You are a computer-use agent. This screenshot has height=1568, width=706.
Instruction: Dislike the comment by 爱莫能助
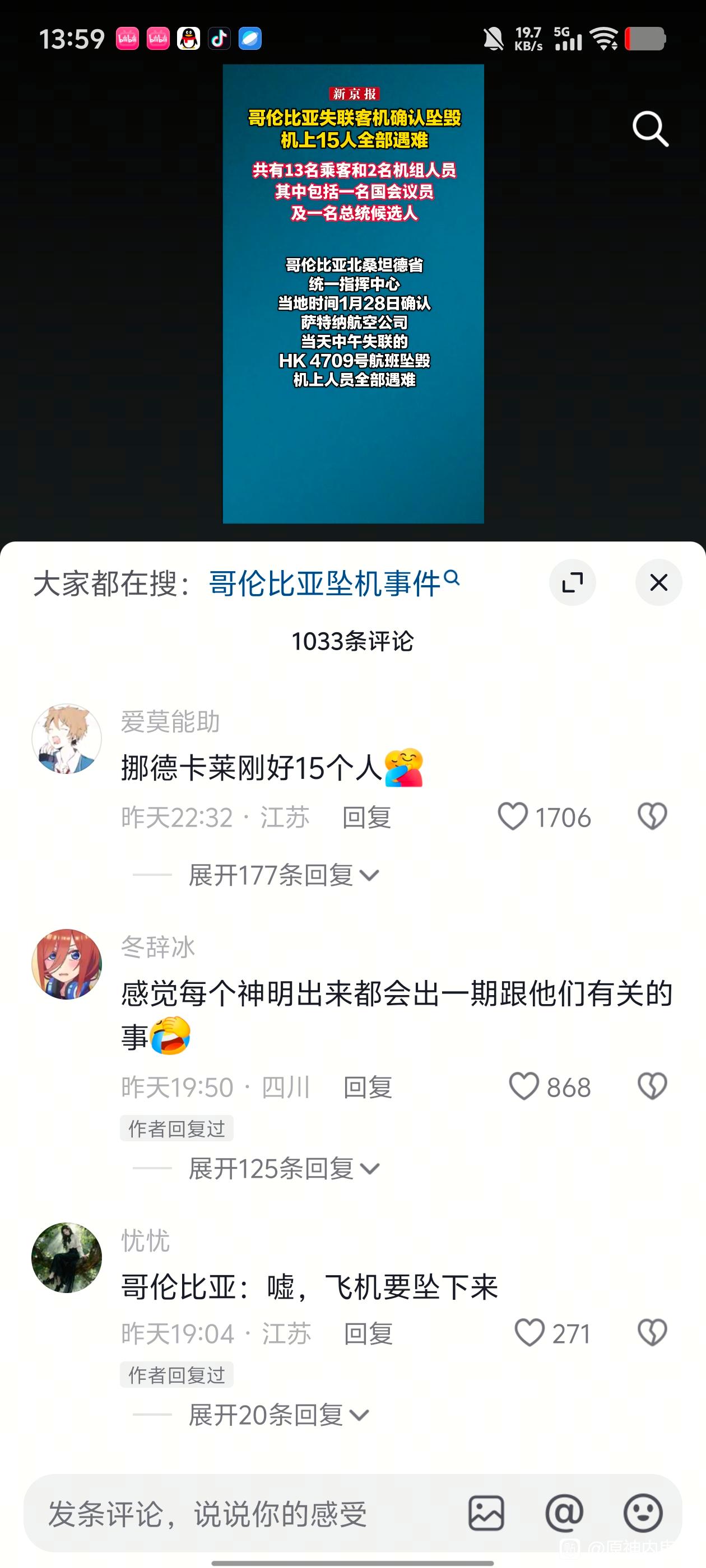[x=652, y=816]
